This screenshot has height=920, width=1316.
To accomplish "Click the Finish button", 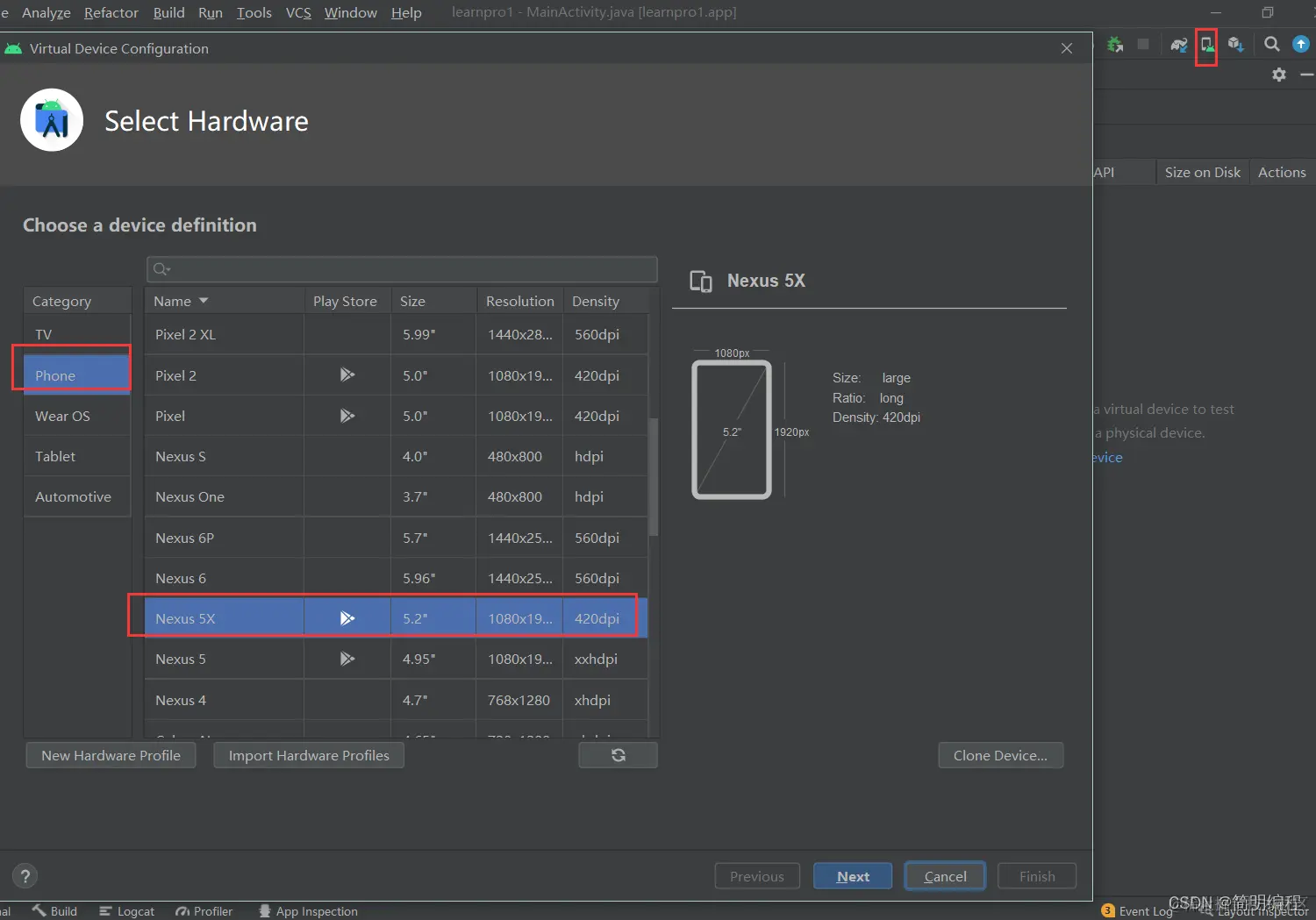I will (1037, 876).
